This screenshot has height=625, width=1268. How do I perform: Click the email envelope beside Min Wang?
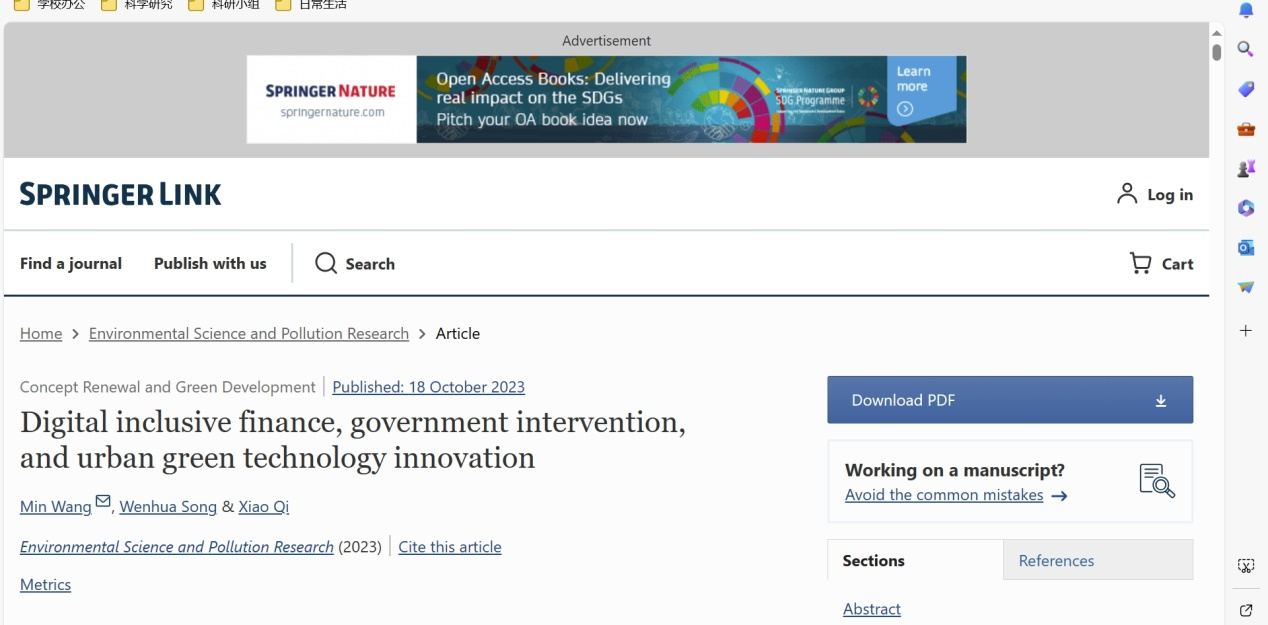103,501
